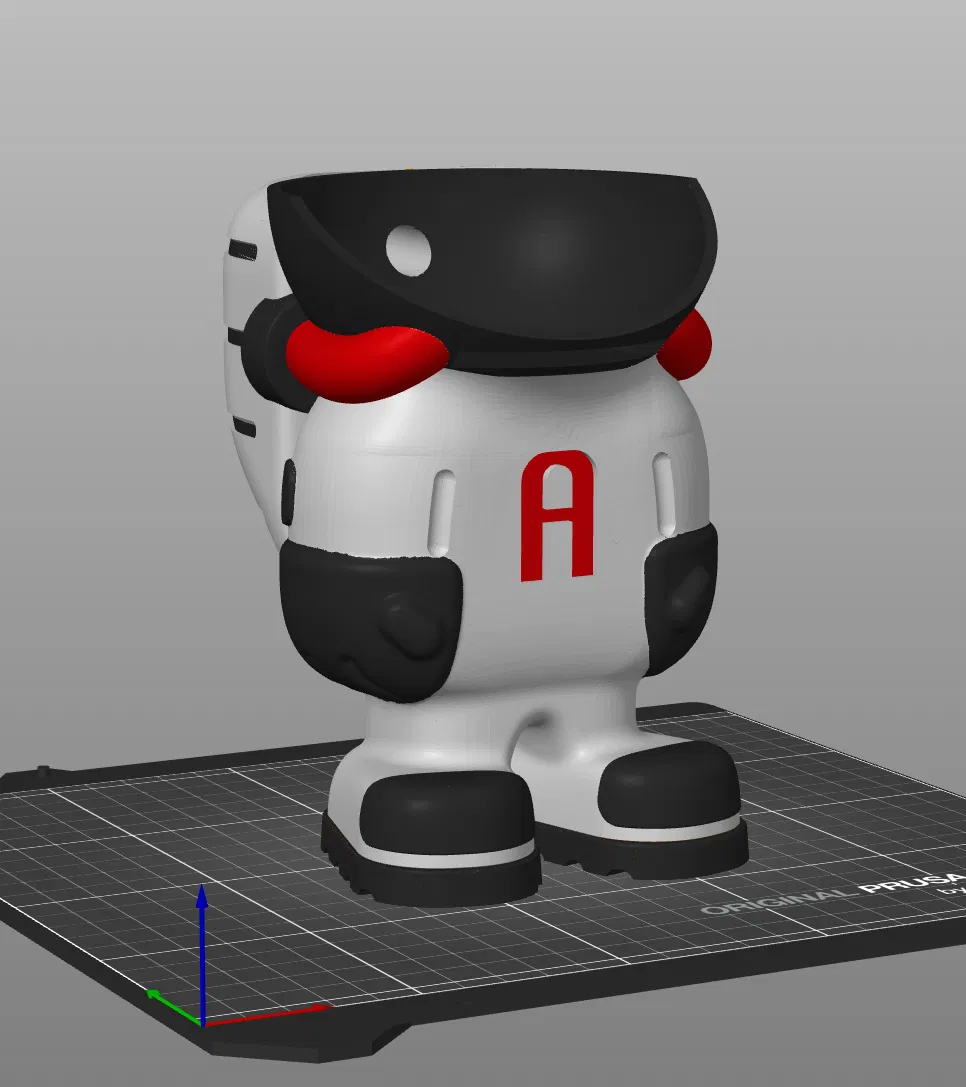The width and height of the screenshot is (966, 1087).
Task: Click the vertical slot left of the letter A
Action: (442, 512)
